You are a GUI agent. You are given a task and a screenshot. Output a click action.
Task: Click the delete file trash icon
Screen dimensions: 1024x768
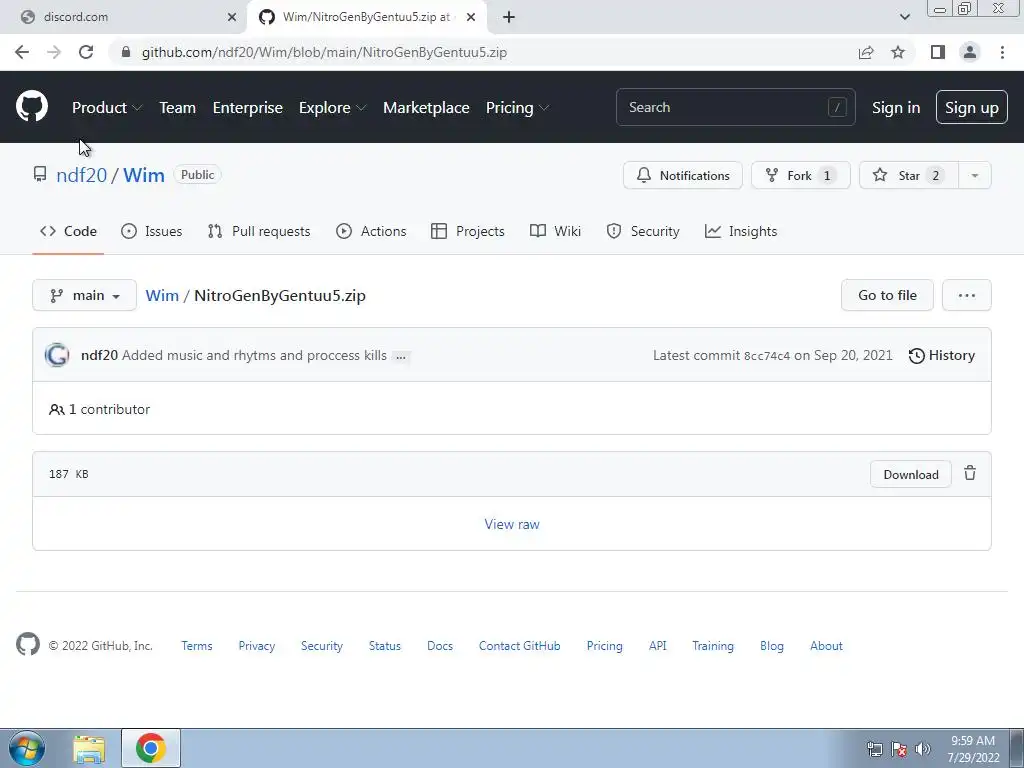point(970,473)
